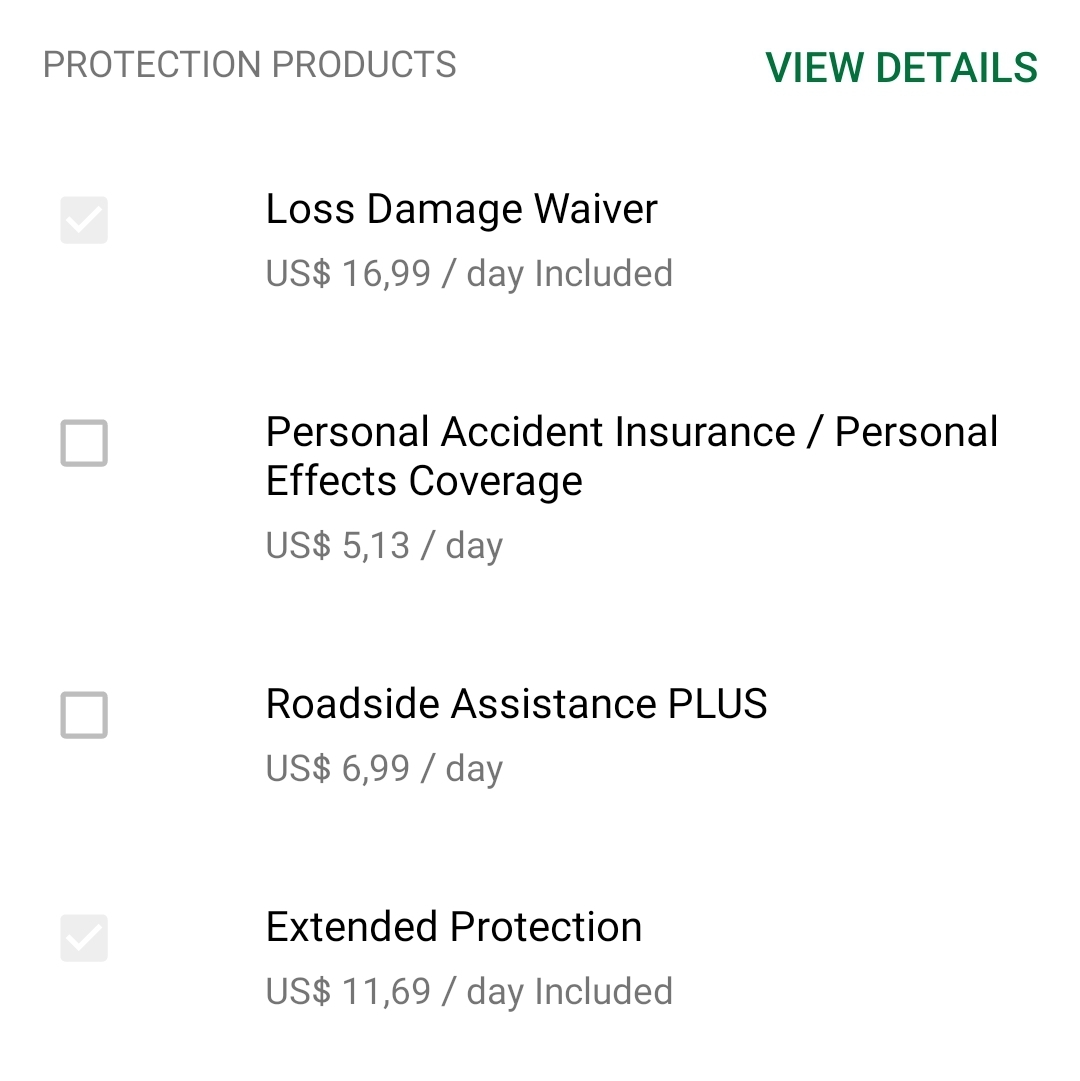Click the US$ 5,13 / day price

click(x=384, y=545)
